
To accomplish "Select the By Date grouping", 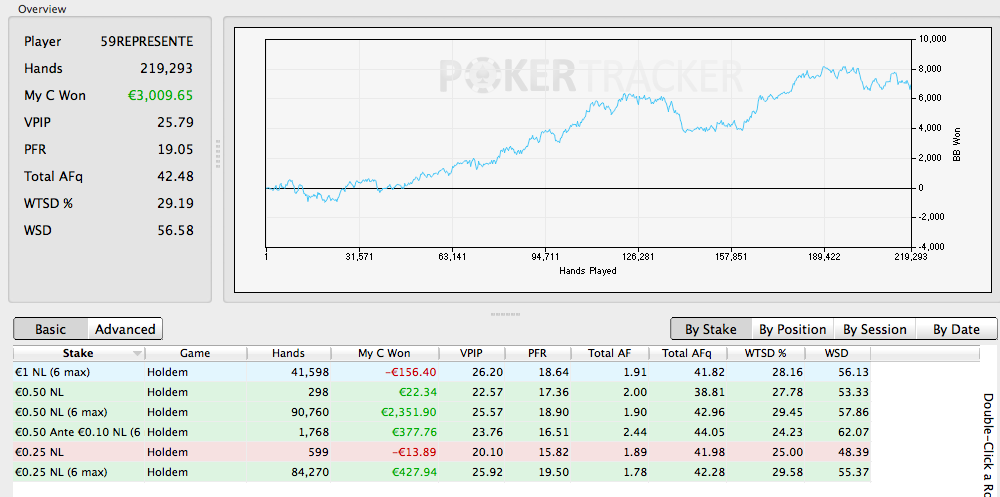I will (956, 329).
